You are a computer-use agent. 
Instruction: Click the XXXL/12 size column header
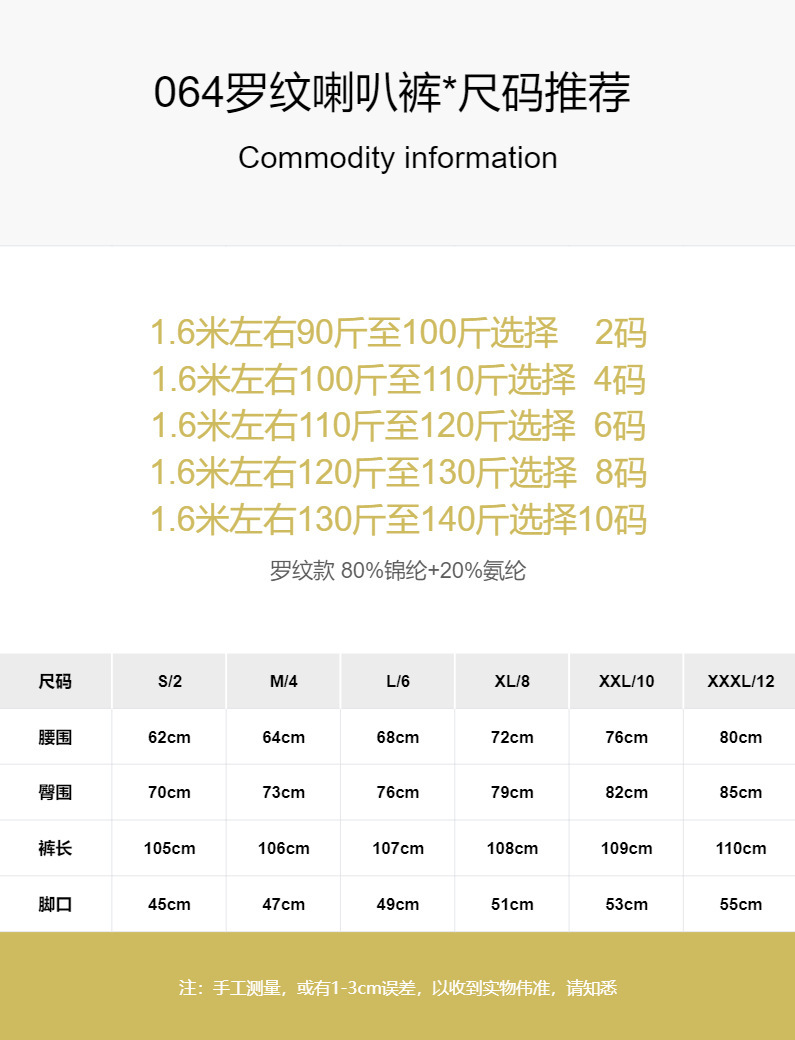(x=740, y=681)
